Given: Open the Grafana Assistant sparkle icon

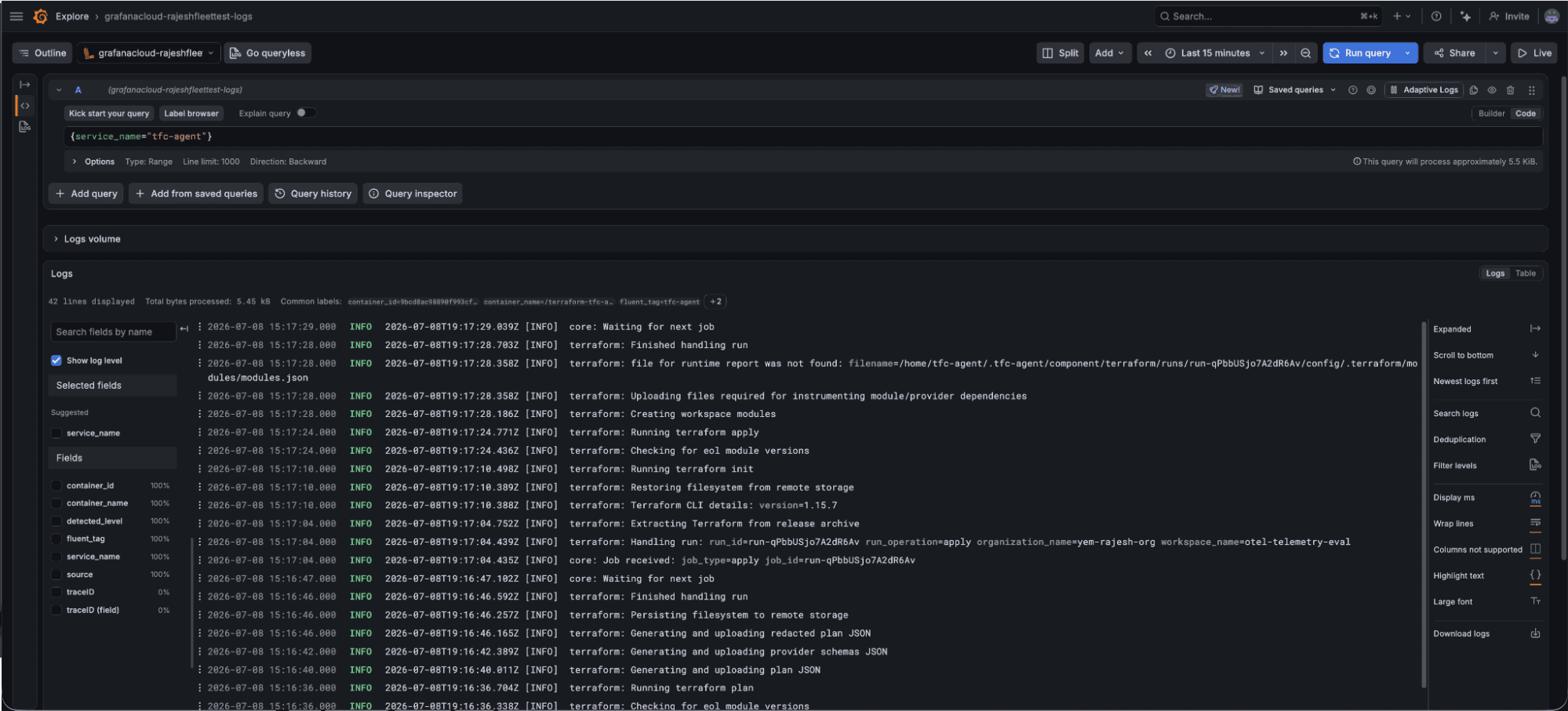Looking at the screenshot, I should (x=1465, y=16).
